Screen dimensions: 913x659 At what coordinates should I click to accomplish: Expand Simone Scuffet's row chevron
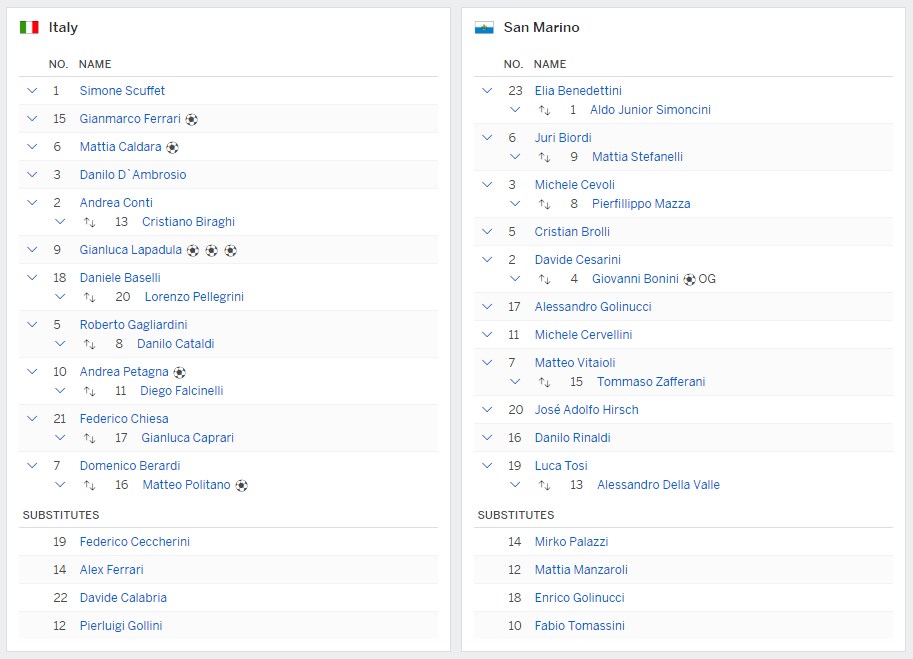point(32,91)
